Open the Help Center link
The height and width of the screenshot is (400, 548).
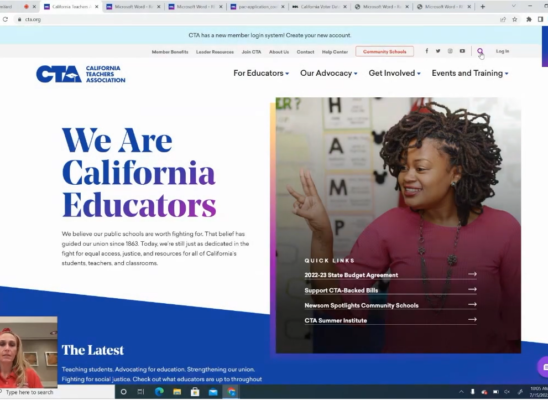[x=335, y=52]
